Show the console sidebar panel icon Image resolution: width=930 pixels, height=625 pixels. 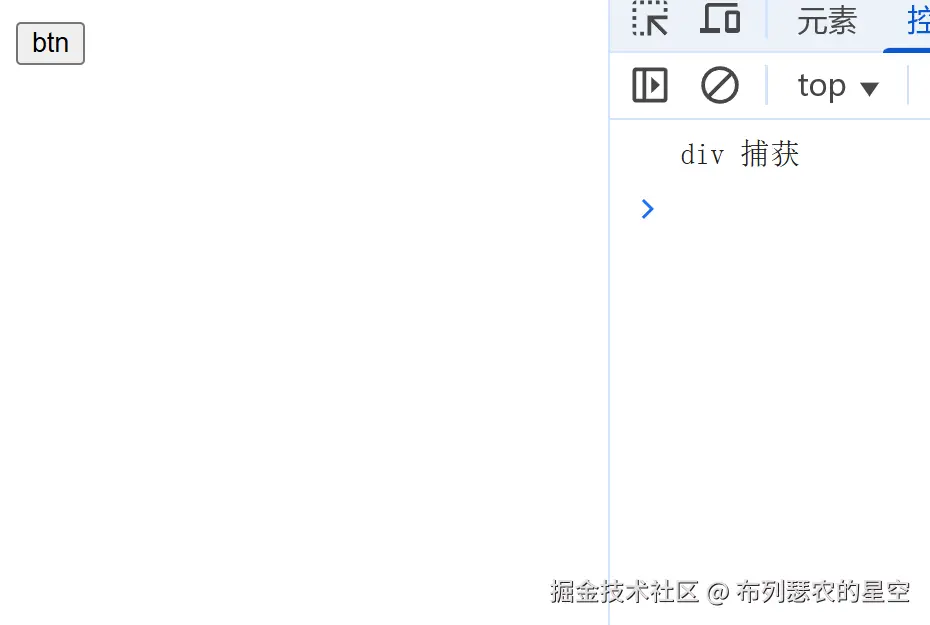click(650, 85)
